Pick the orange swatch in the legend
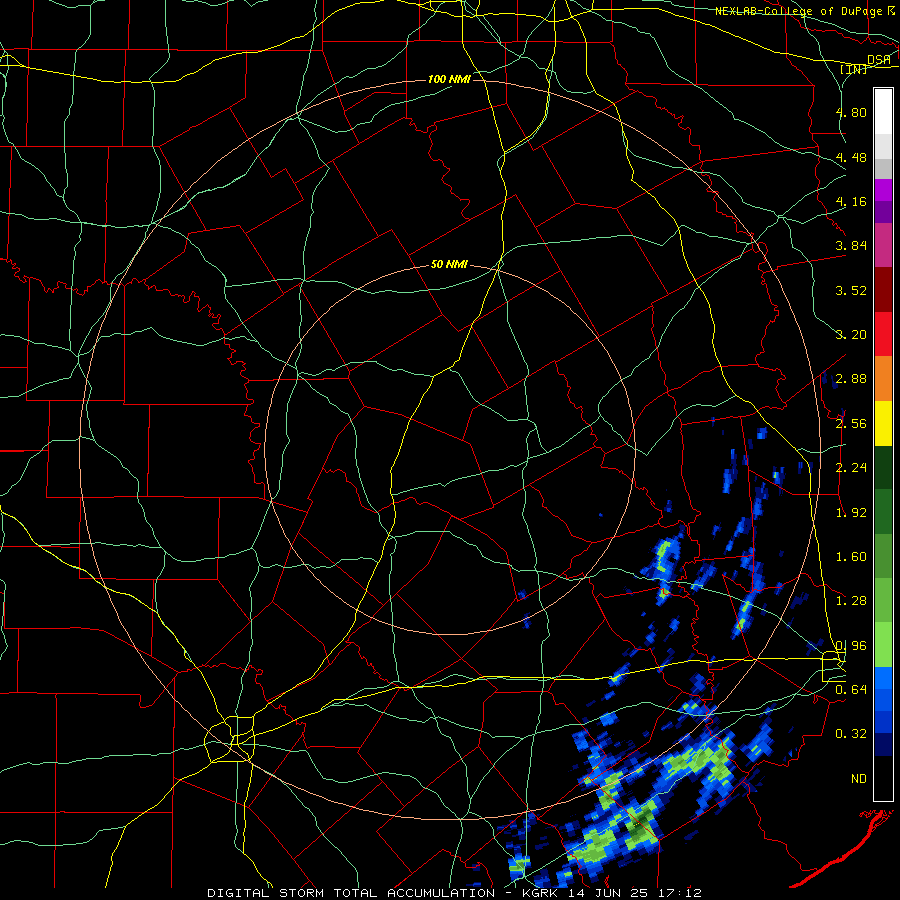Screen dimensions: 900x900 pos(883,379)
